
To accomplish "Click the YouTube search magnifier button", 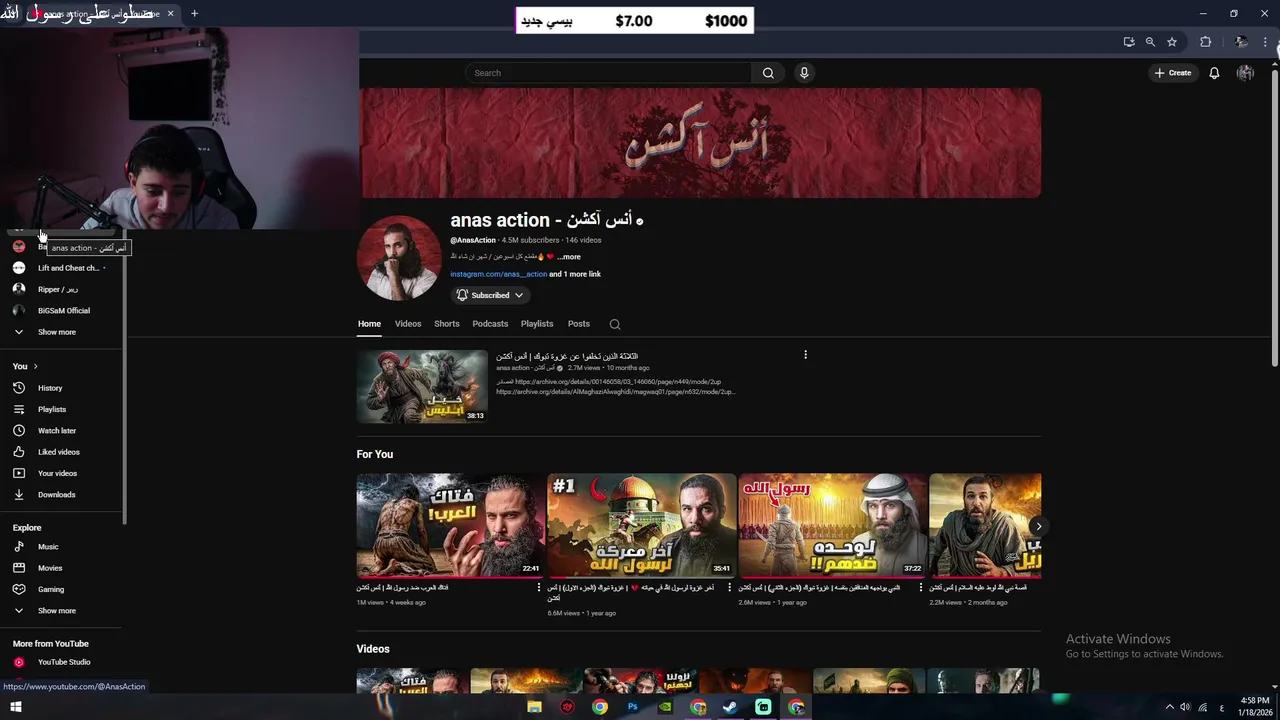I will 768,73.
